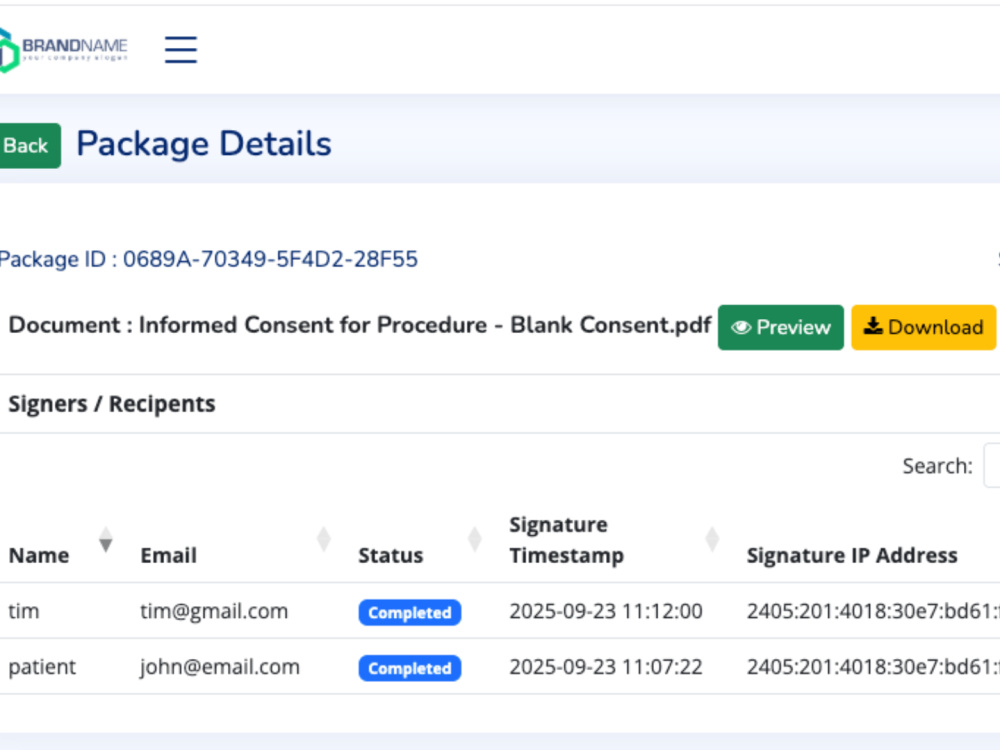The width and height of the screenshot is (1000, 750).
Task: Click the IP address in tim's row
Action: pos(873,611)
